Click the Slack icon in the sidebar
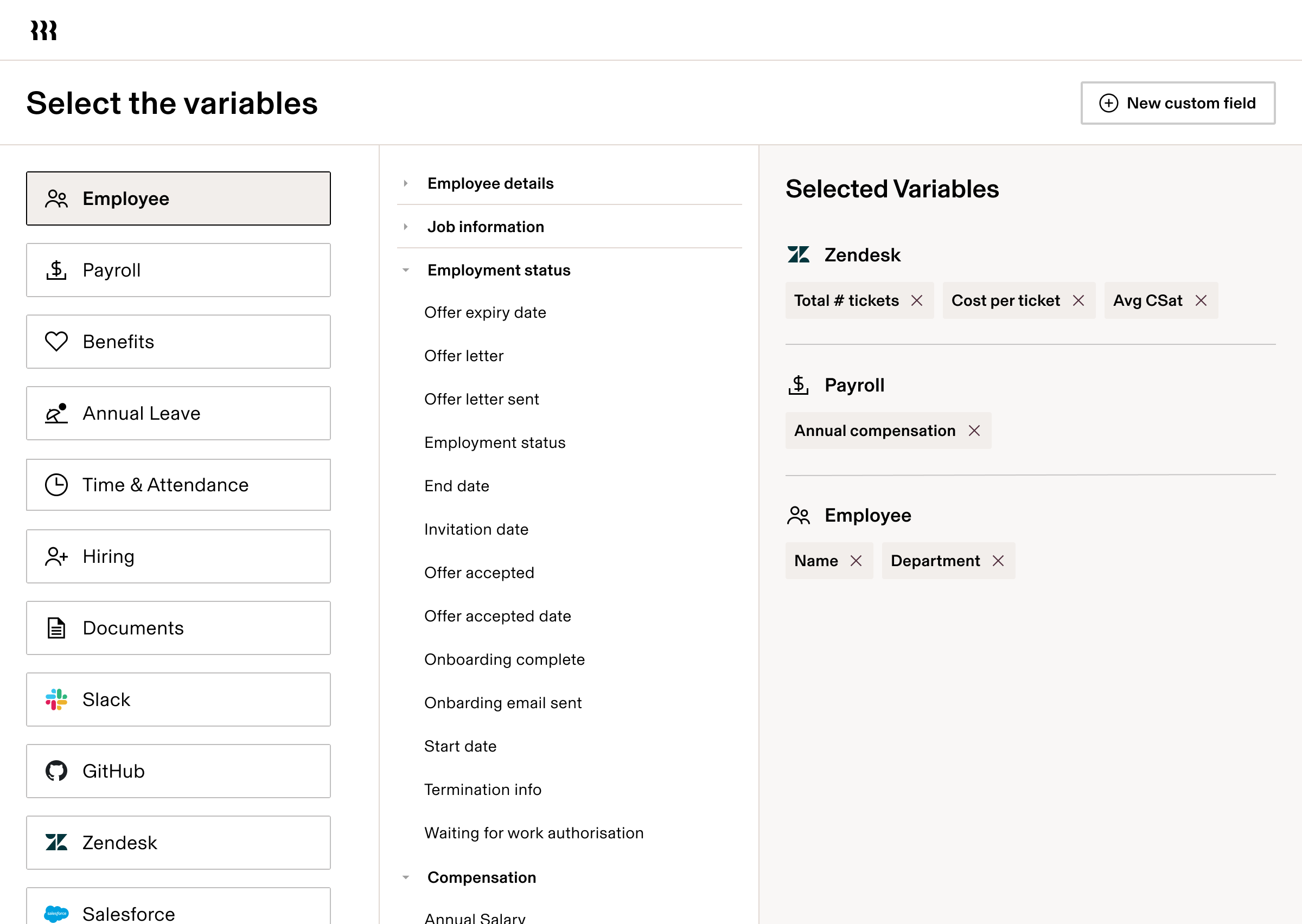Viewport: 1302px width, 924px height. click(x=55, y=700)
